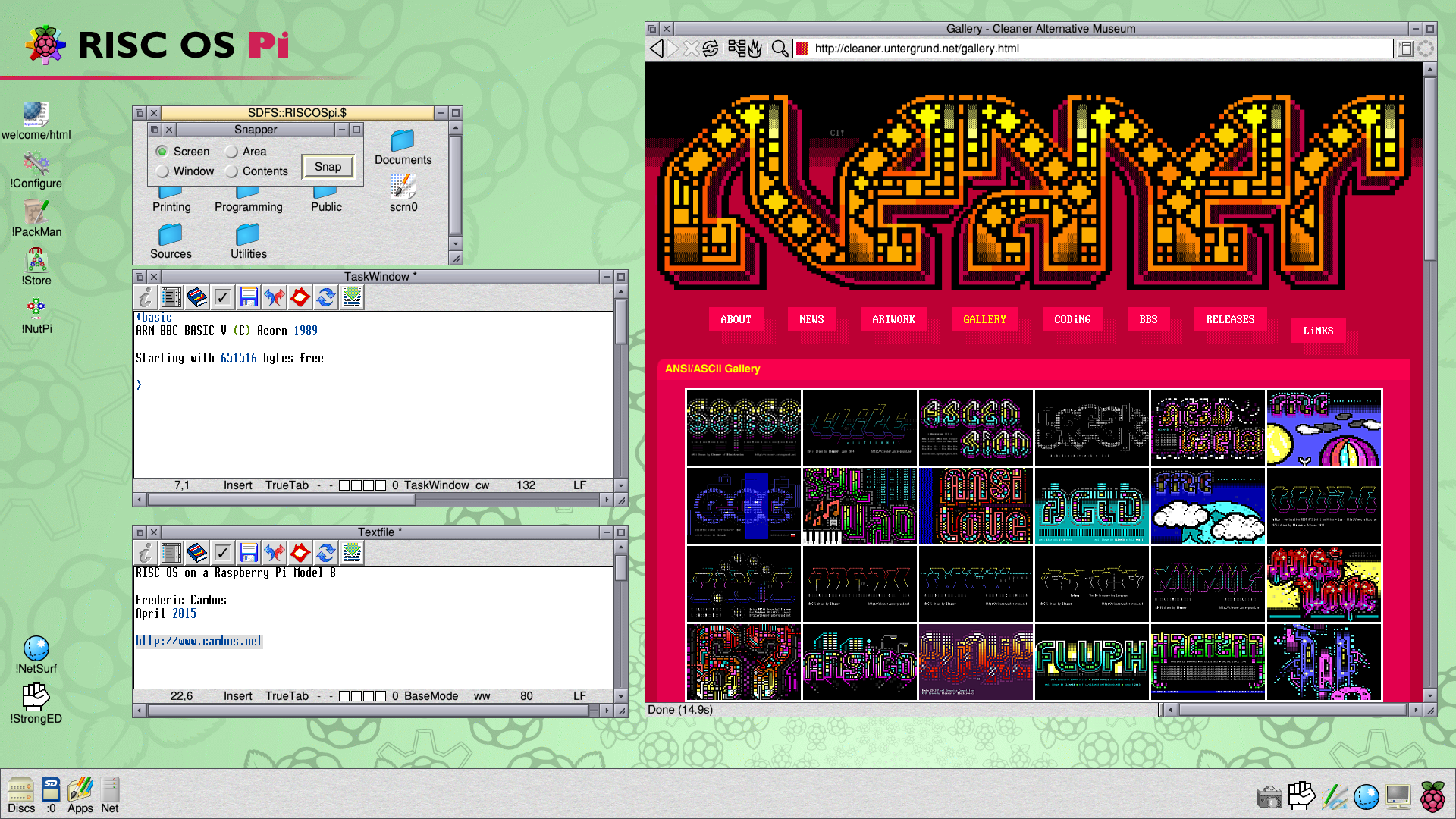Click the GALLERY tab in browser

pos(983,318)
